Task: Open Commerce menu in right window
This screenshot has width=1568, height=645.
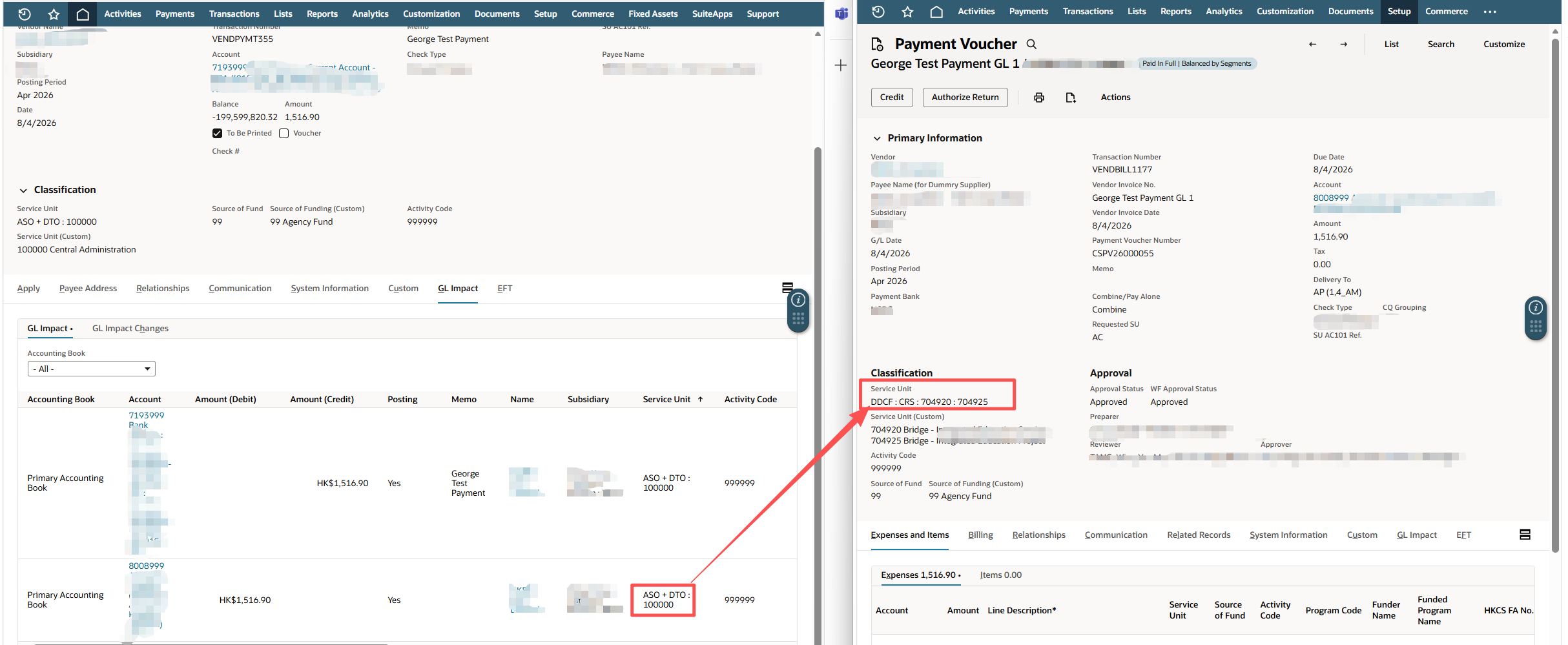Action: [1447, 12]
